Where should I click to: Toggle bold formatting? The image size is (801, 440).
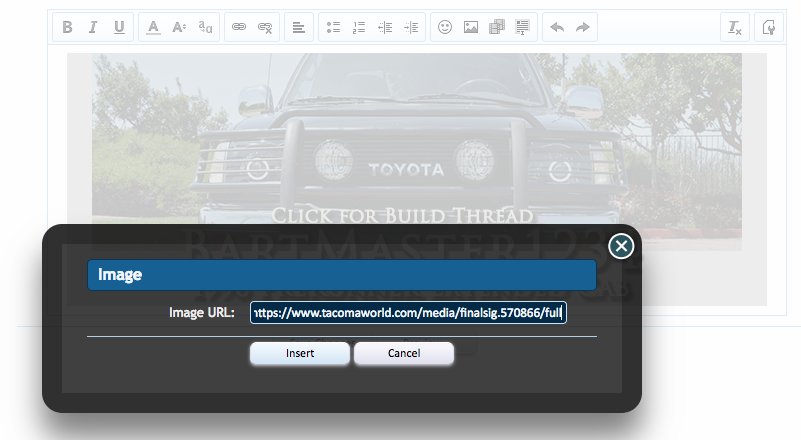(x=67, y=27)
